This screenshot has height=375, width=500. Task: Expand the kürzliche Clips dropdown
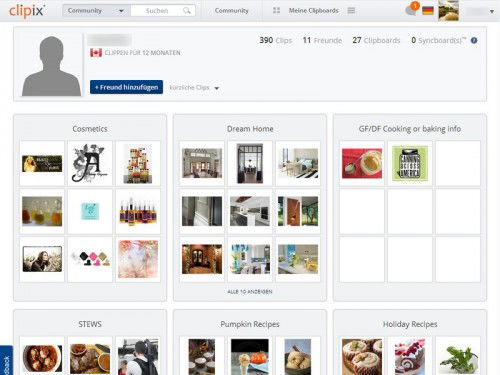pyautogui.click(x=194, y=88)
